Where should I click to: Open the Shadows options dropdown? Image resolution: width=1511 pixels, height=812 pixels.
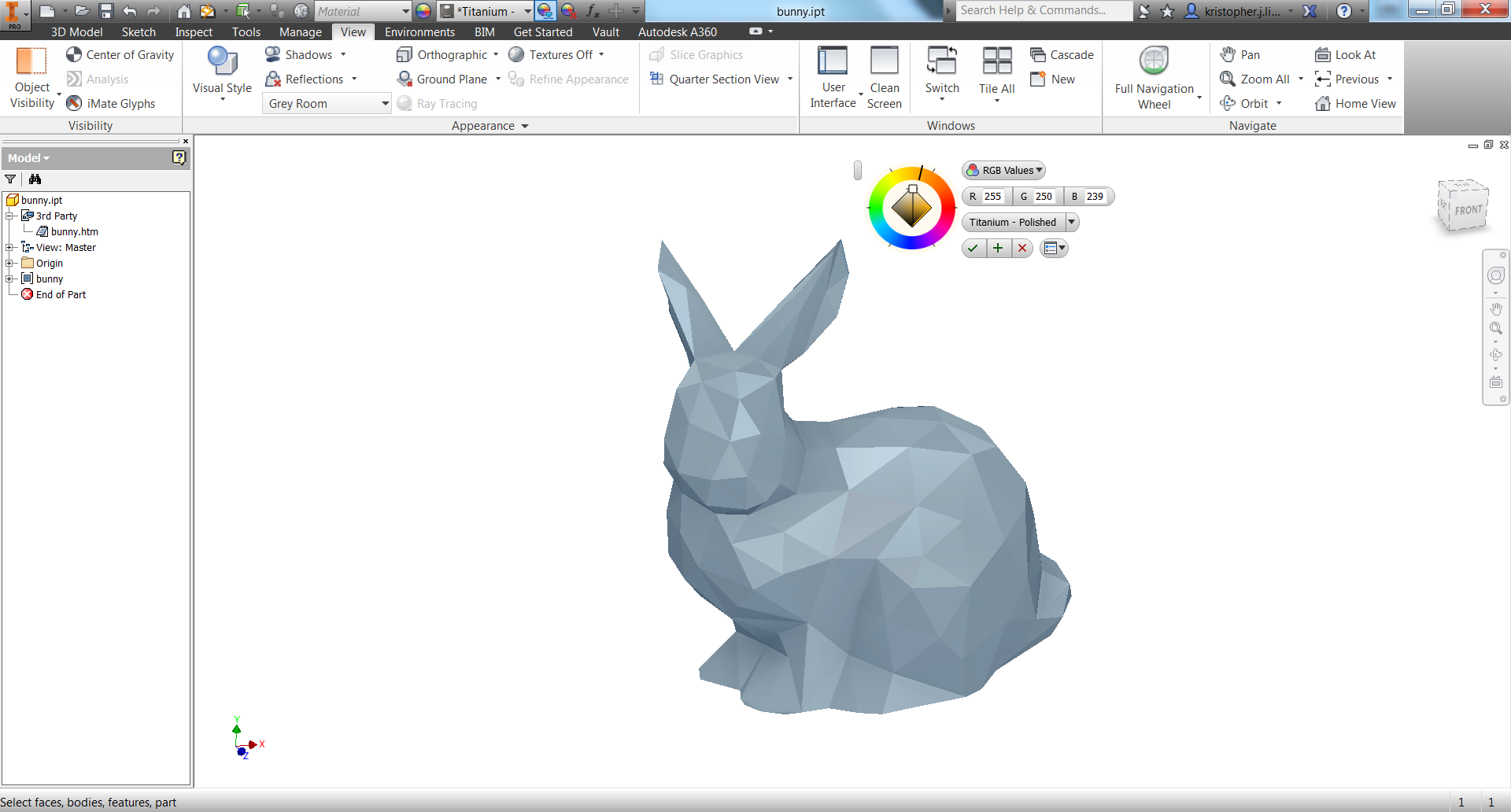(x=343, y=54)
